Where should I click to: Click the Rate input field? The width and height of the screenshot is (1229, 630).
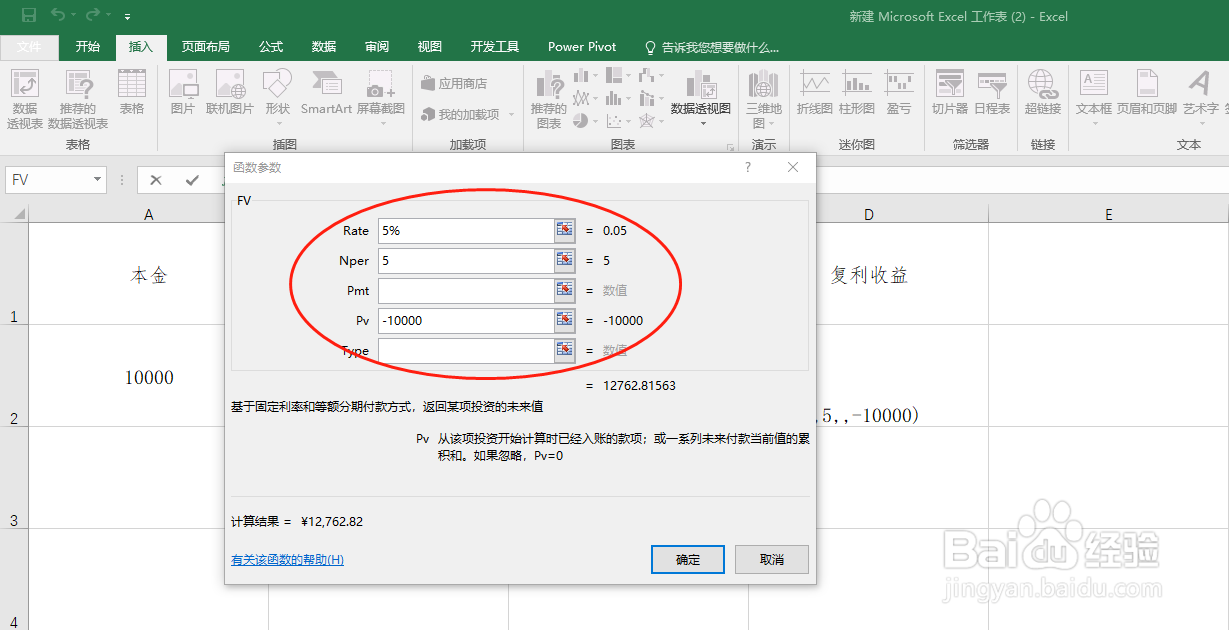466,230
